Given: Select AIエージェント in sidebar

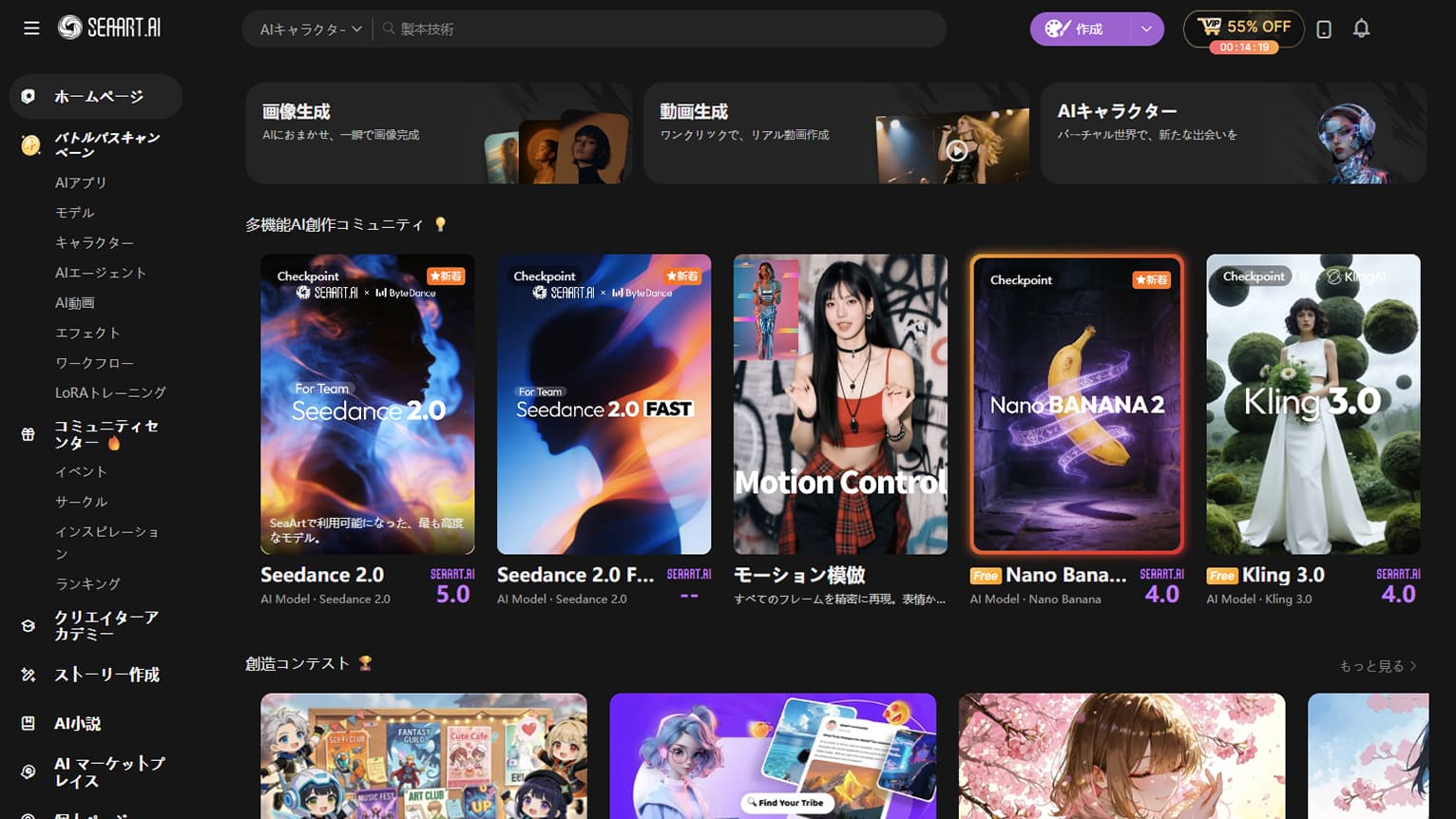Looking at the screenshot, I should coord(101,273).
